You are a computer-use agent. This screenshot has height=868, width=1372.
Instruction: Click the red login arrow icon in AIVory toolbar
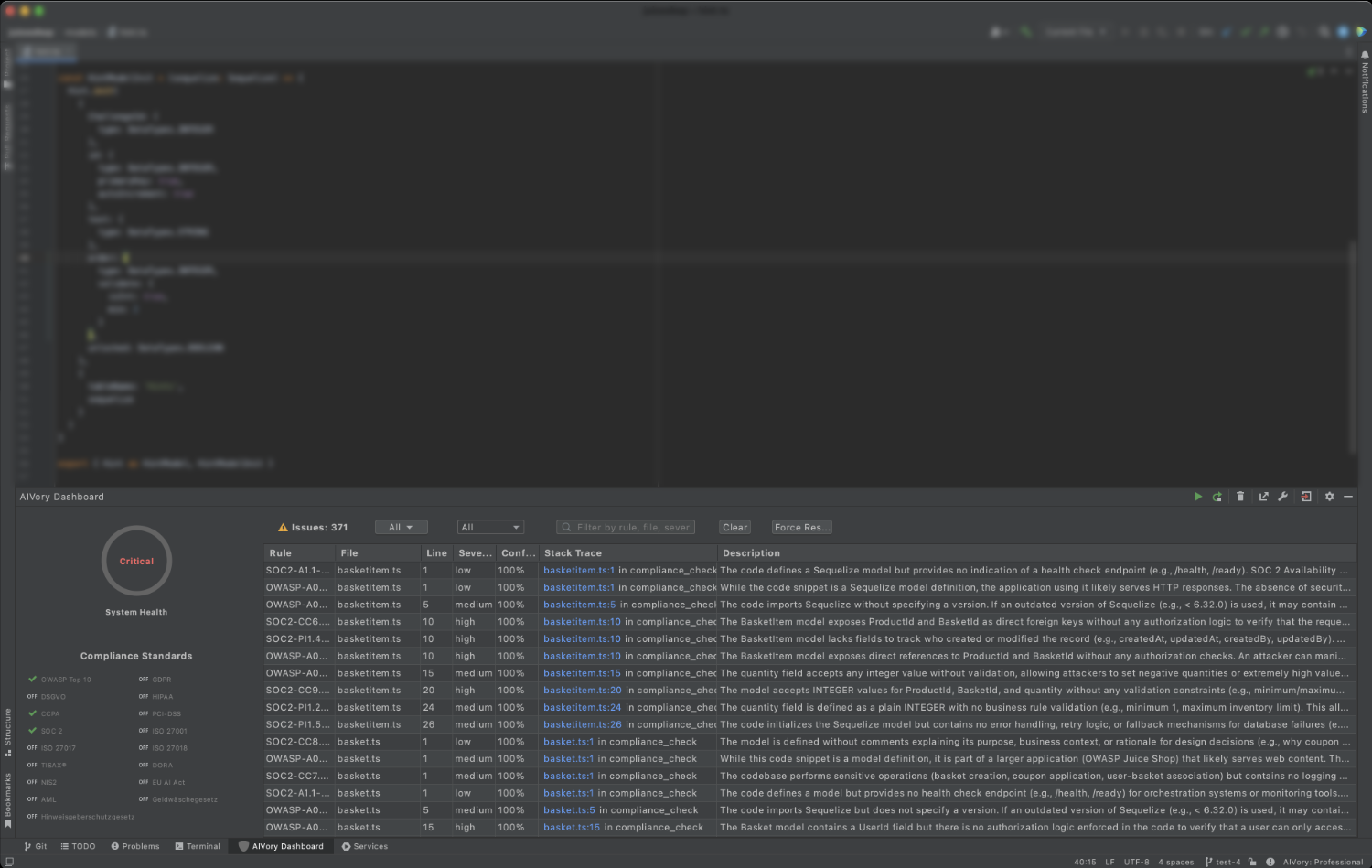coord(1306,497)
